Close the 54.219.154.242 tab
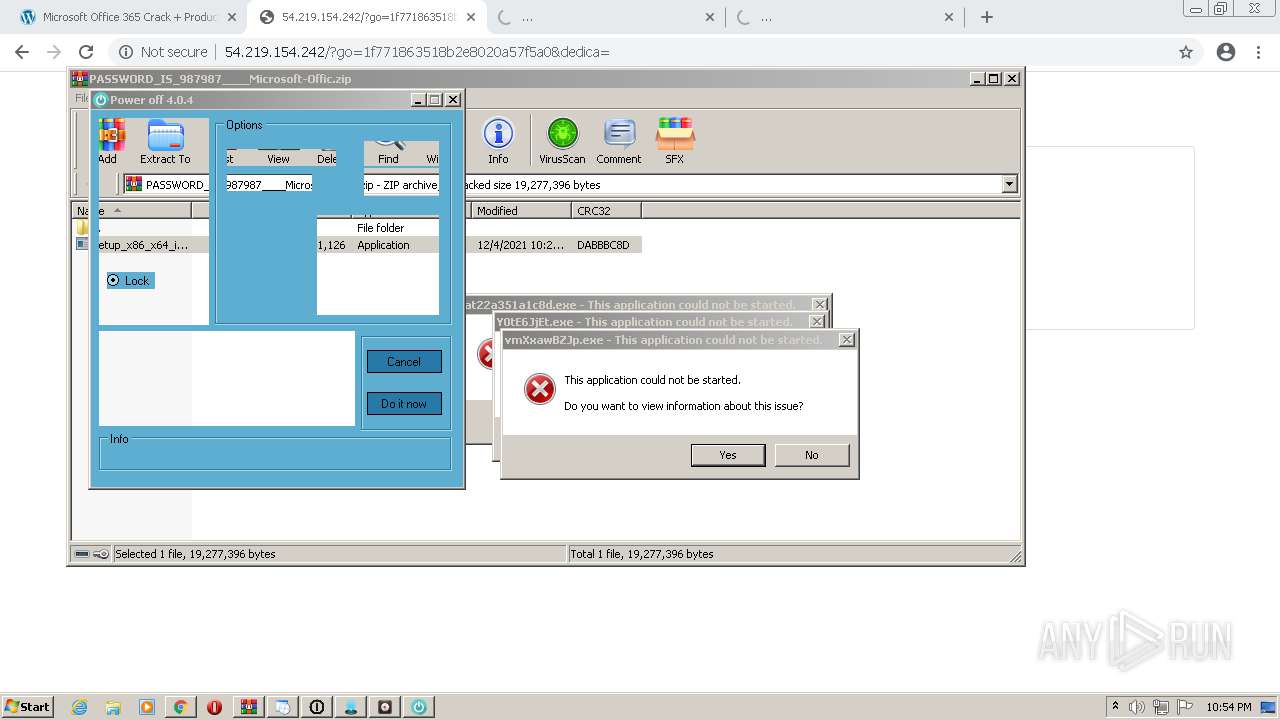1280x720 pixels. 471,17
